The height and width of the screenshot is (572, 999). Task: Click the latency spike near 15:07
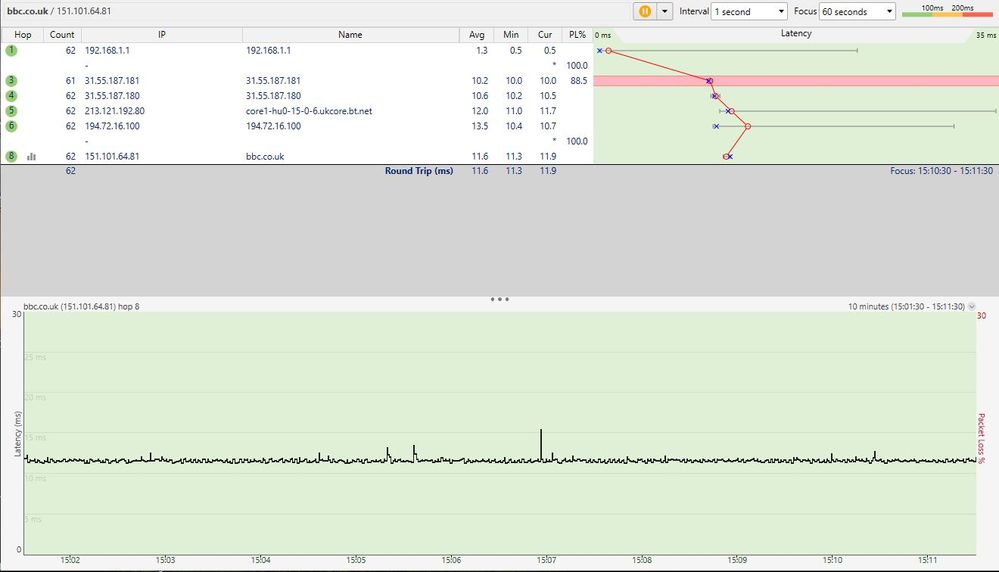(541, 440)
